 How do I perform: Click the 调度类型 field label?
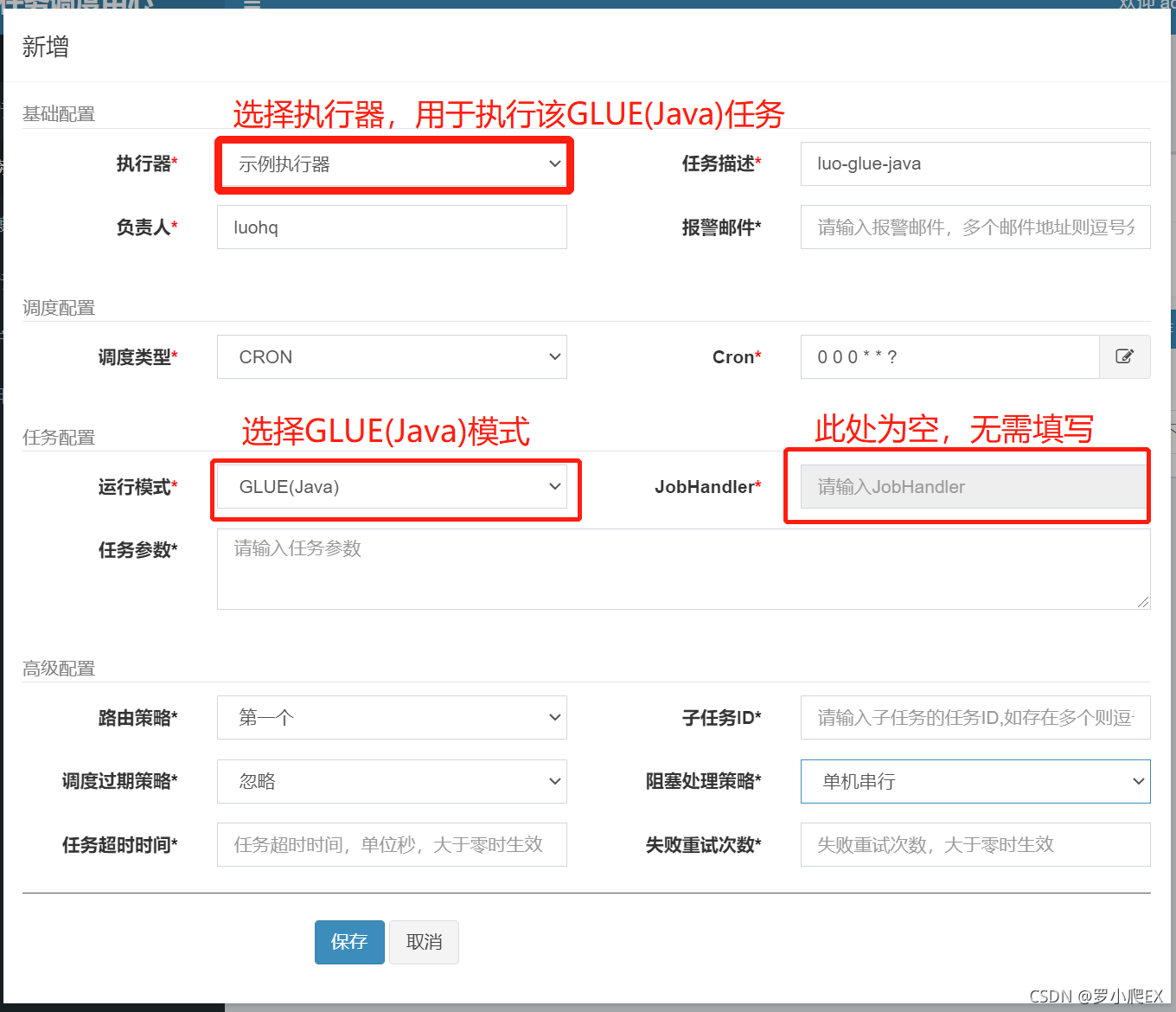[138, 356]
